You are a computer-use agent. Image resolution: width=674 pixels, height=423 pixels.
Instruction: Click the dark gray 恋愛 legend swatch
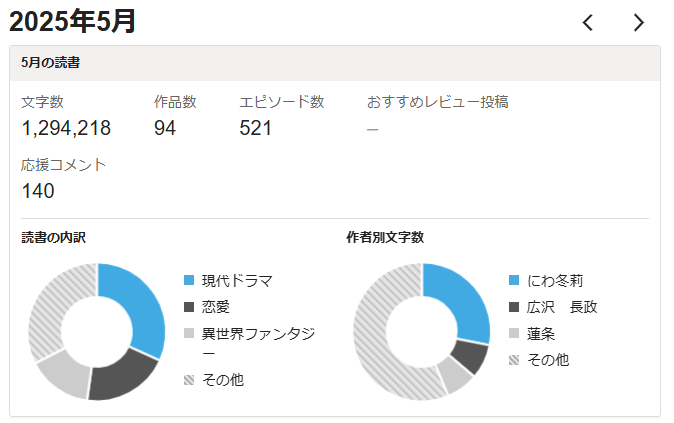[x=190, y=307]
